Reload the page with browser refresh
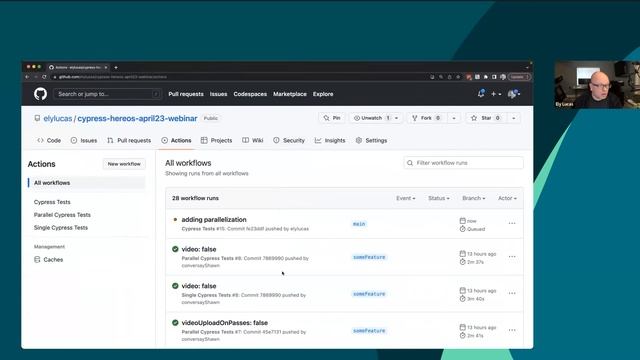Image resolution: width=640 pixels, height=360 pixels. pos(44,77)
